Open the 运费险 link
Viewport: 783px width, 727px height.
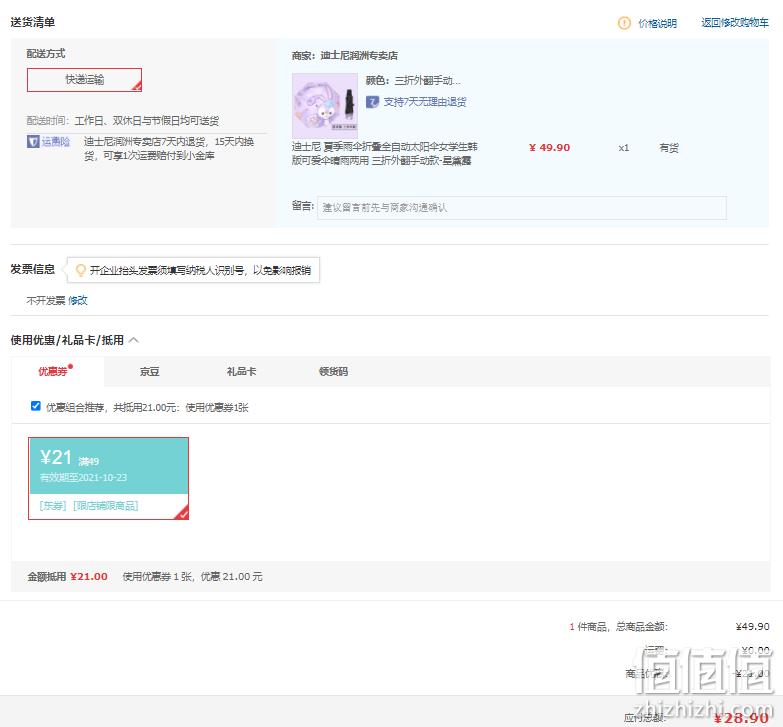pos(55,142)
